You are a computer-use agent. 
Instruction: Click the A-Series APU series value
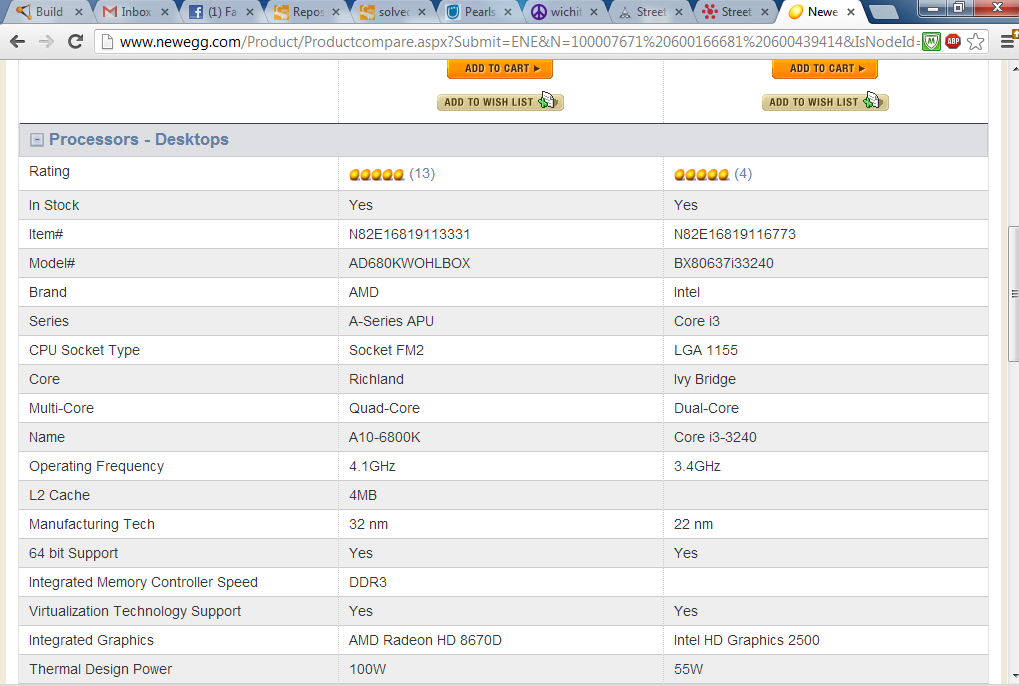pos(391,322)
